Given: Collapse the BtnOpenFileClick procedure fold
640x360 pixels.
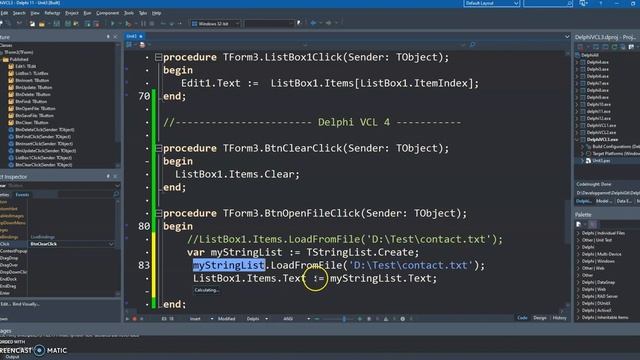Looking at the screenshot, I should 158,213.
